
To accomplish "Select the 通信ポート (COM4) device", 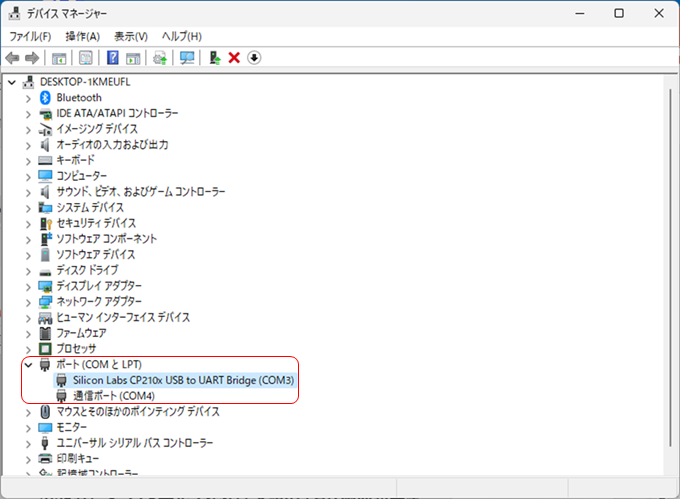I will [x=113, y=396].
